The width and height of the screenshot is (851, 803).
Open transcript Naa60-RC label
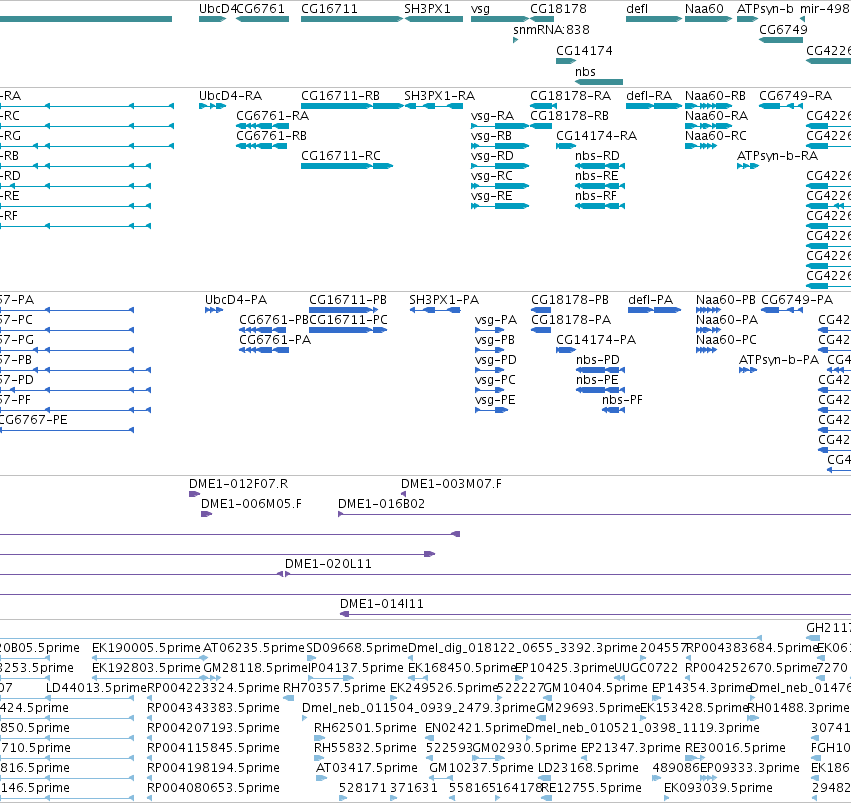[716, 136]
